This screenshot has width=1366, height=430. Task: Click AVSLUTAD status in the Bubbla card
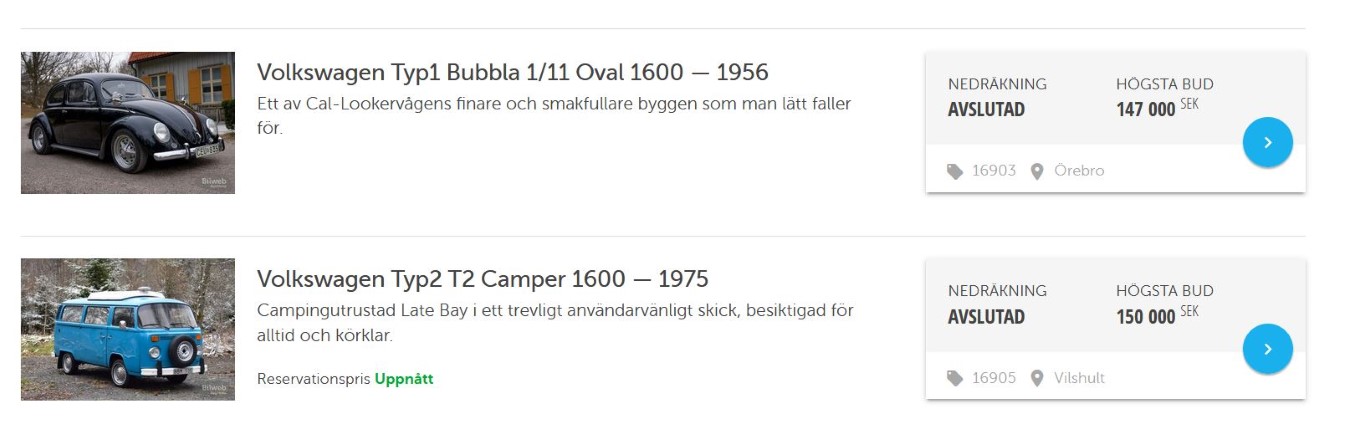(986, 110)
